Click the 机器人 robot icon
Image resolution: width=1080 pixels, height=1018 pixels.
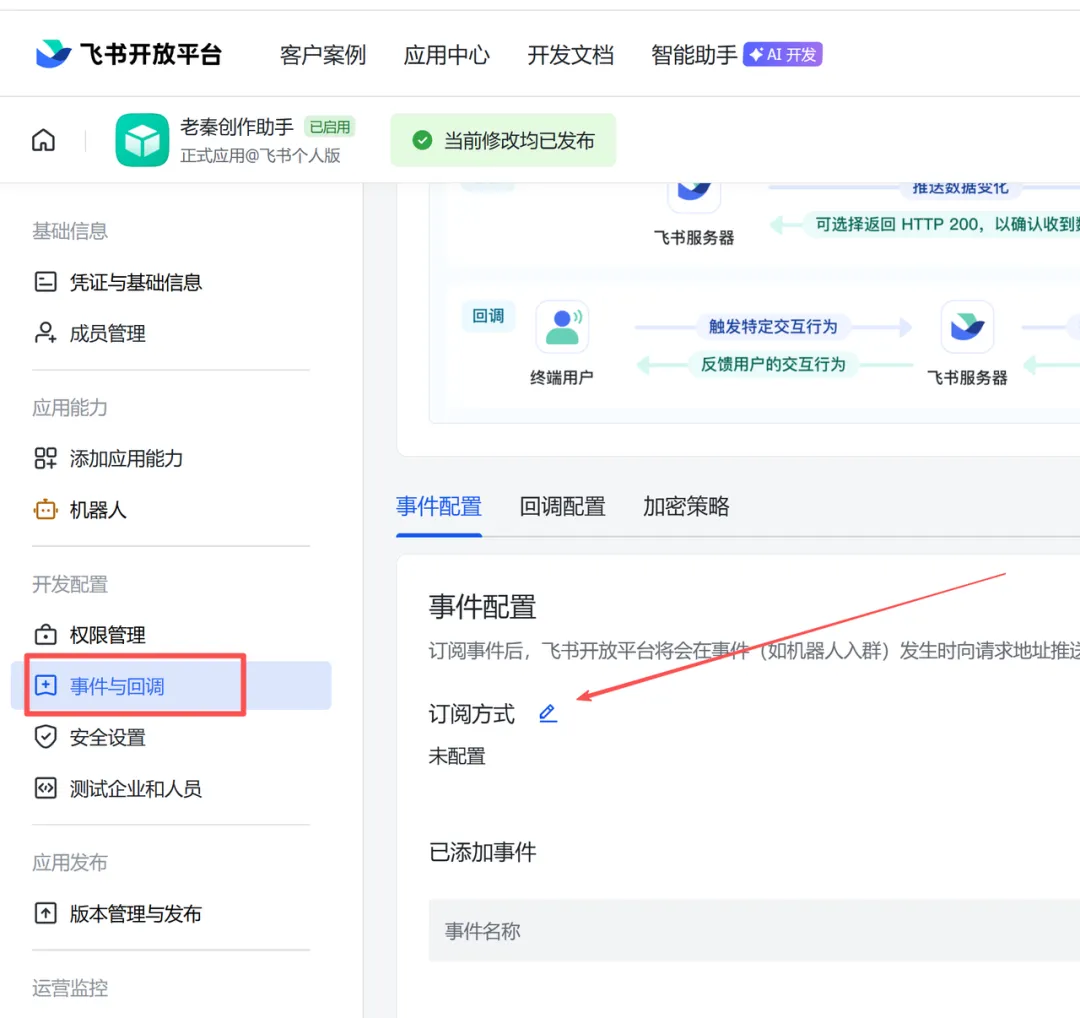[45, 510]
